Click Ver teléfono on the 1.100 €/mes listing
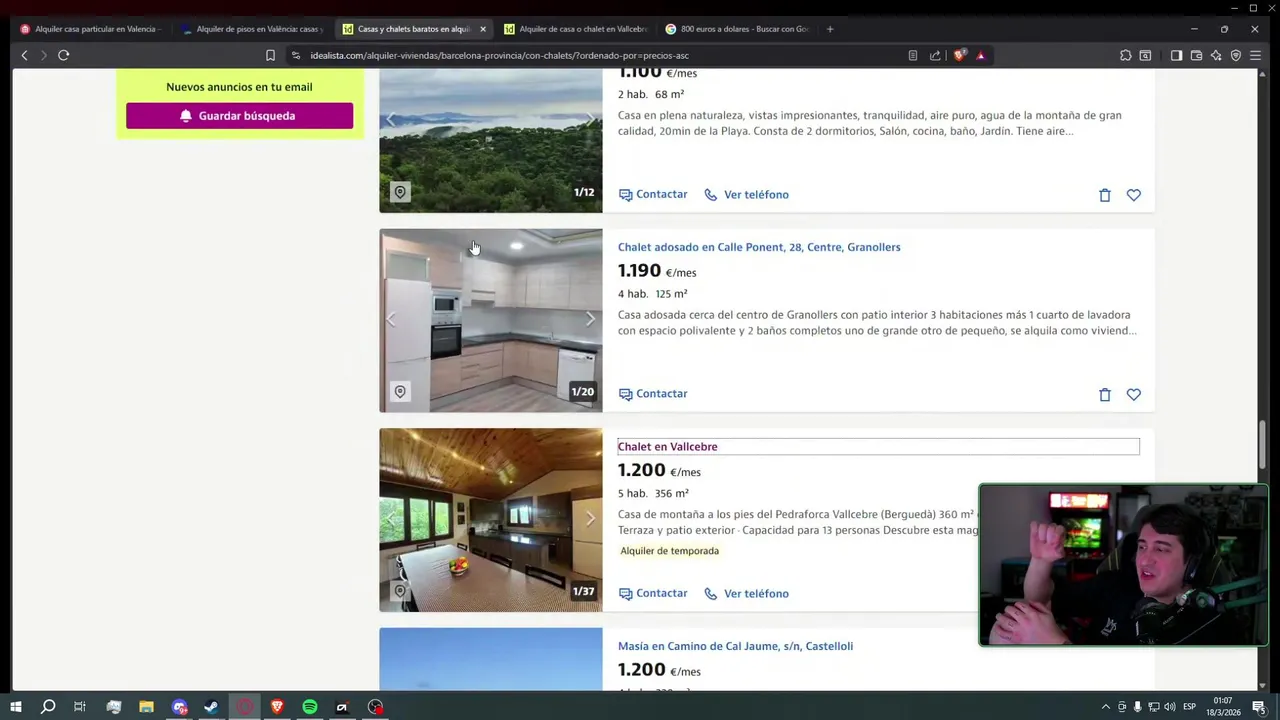The image size is (1280, 720). 747,194
